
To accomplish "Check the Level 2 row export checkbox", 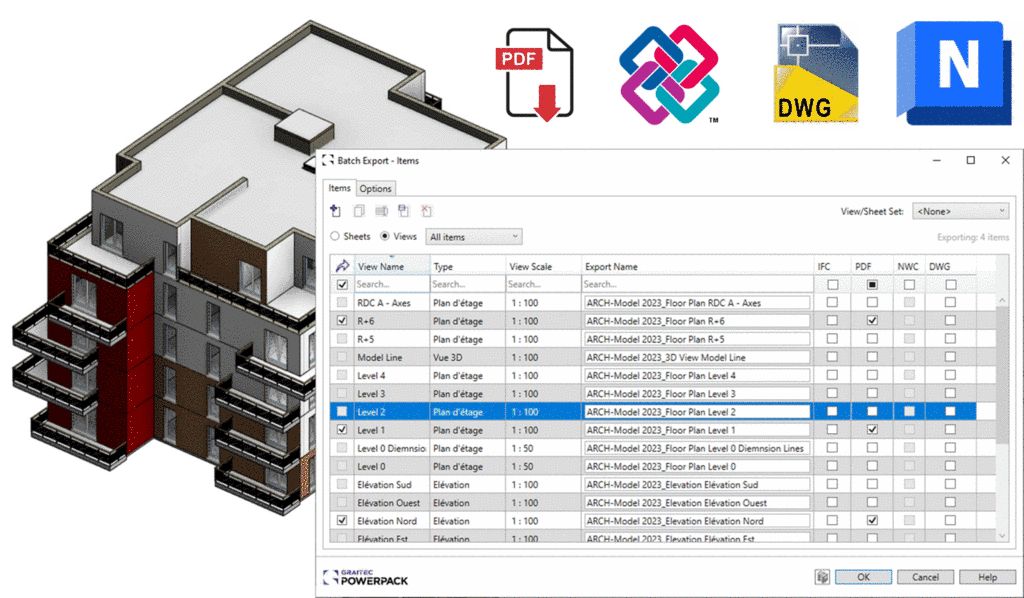I will pos(342,411).
